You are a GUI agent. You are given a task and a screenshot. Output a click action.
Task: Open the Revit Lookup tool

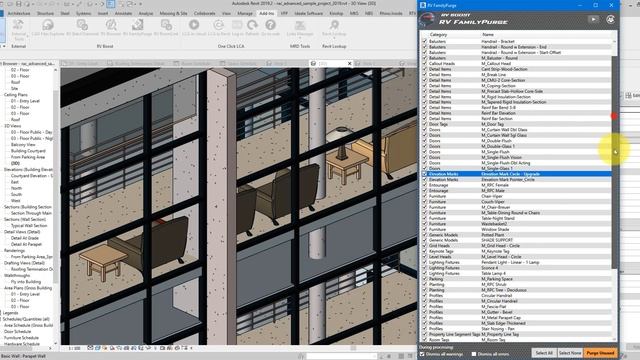(x=334, y=28)
